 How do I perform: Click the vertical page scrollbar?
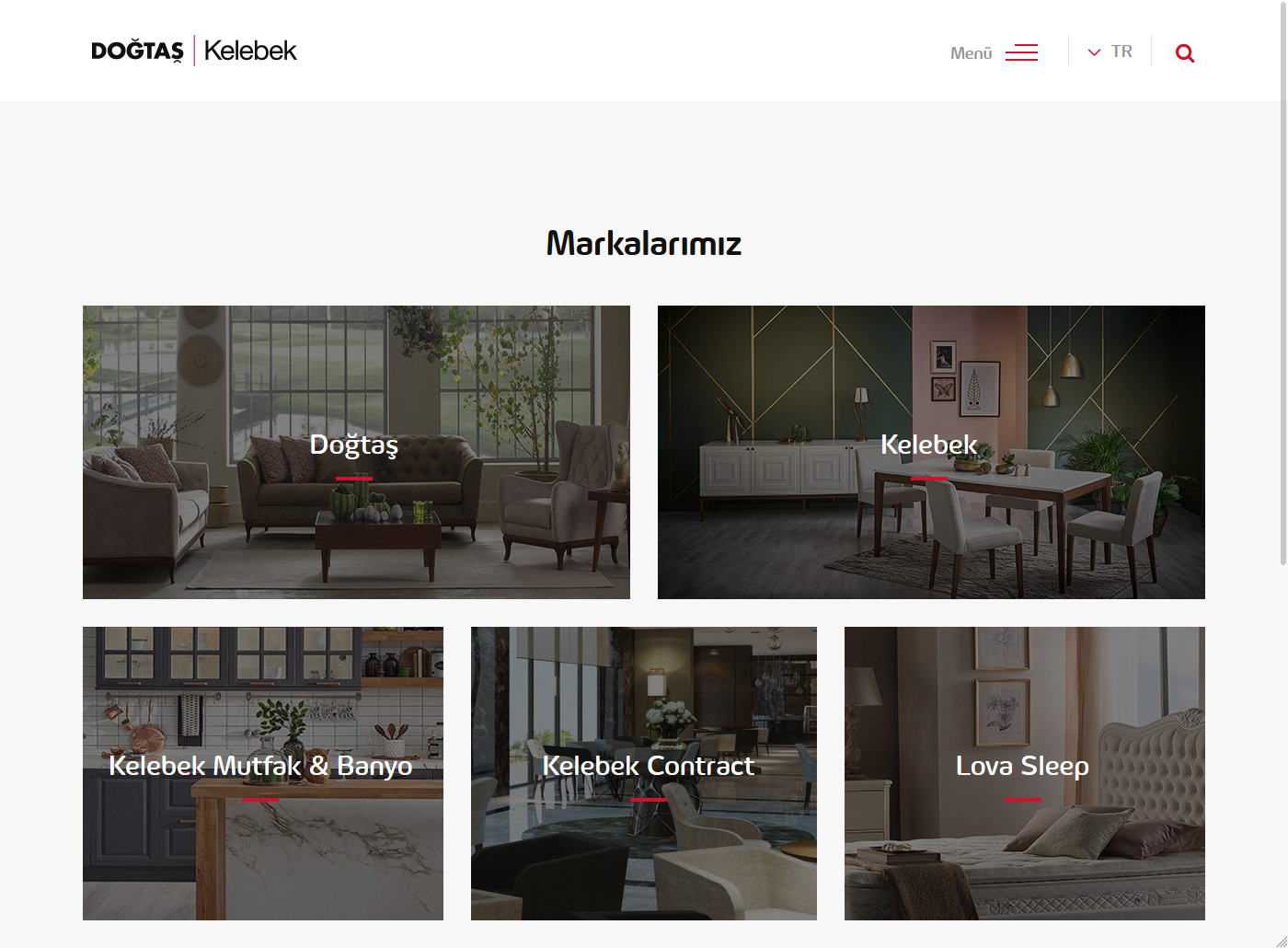pos(1283,285)
